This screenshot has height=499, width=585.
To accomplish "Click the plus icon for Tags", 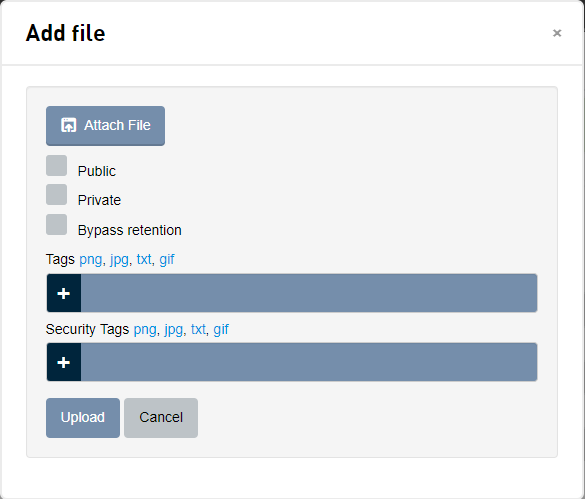I will [x=64, y=293].
